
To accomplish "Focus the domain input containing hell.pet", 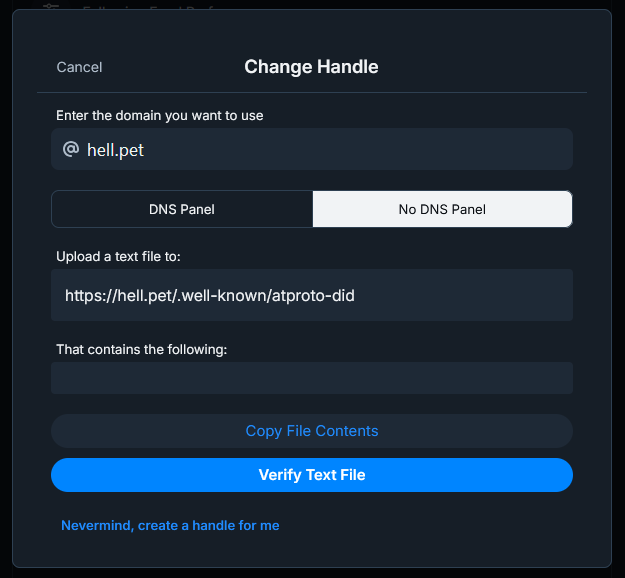I will pos(312,149).
